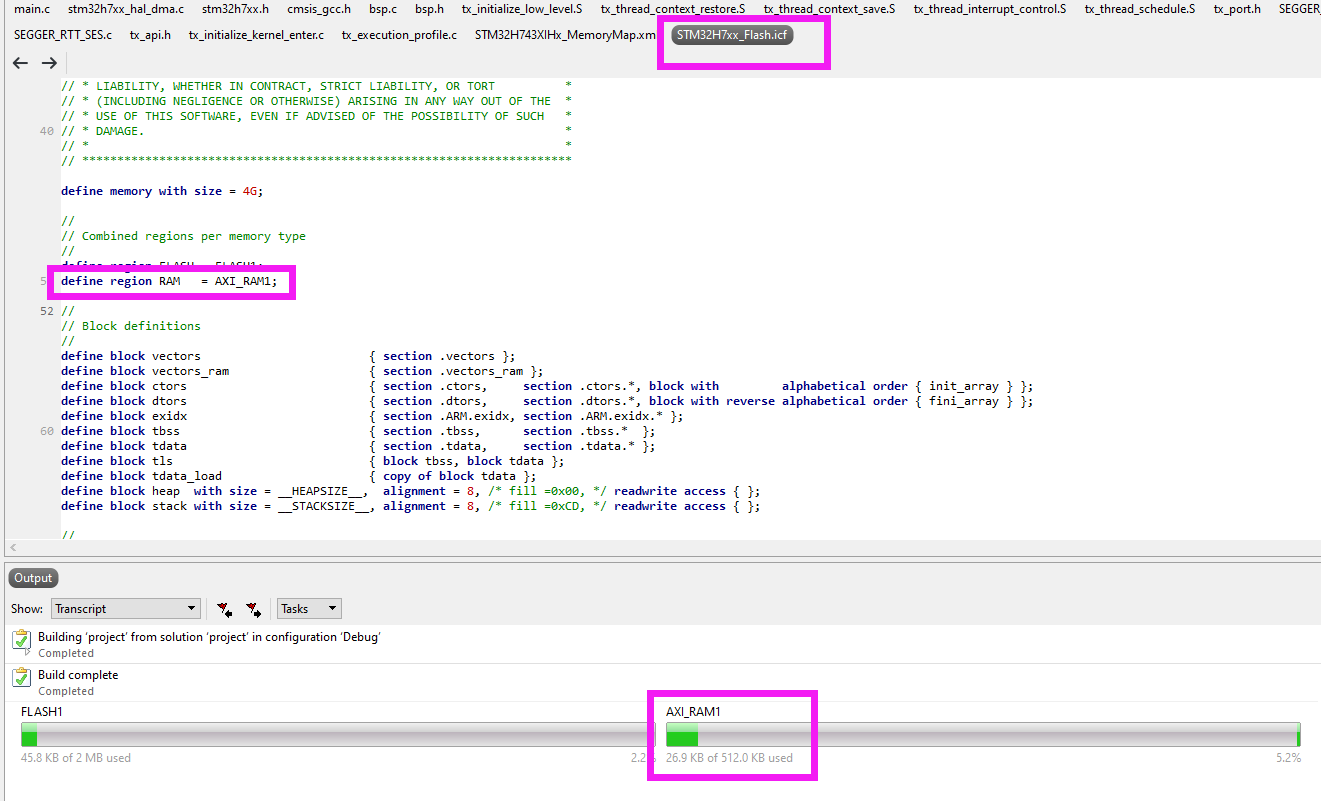Click 'define block vectors' code line

[x=288, y=356]
